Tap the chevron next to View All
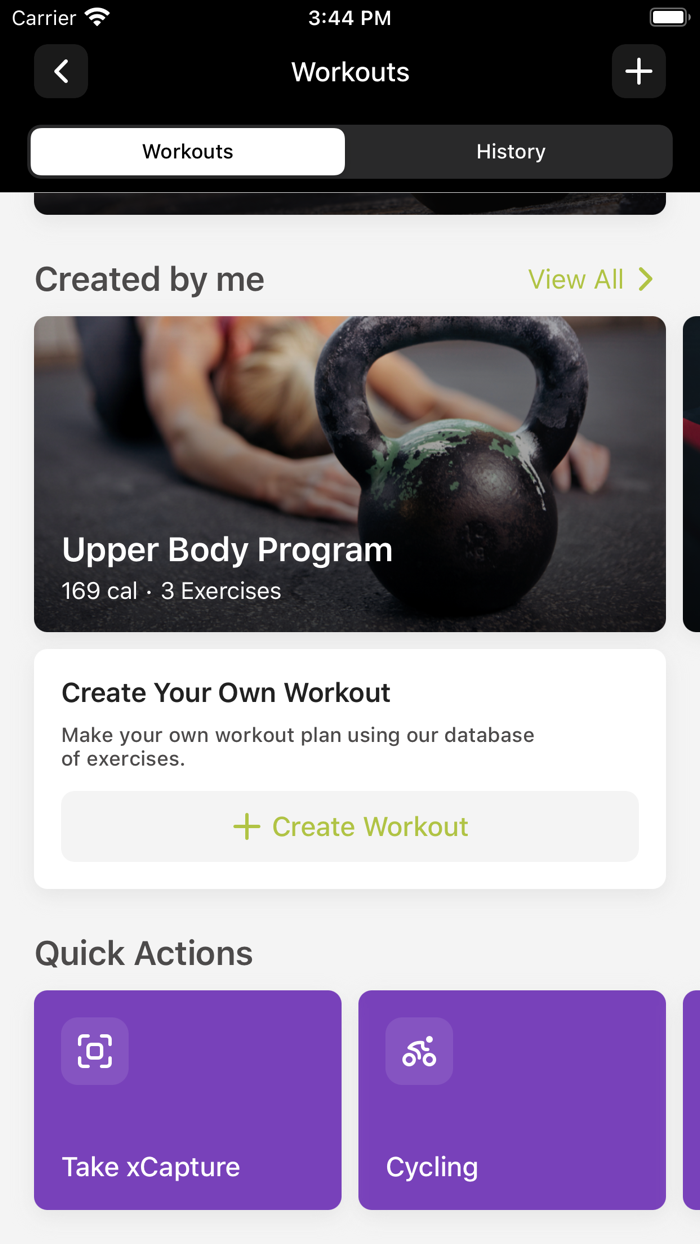 click(x=645, y=280)
